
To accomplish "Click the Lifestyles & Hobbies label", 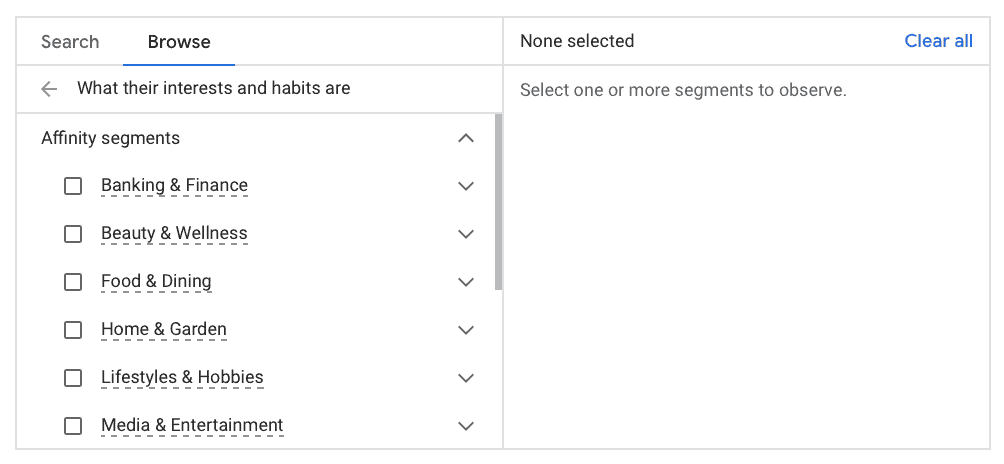I will click(182, 378).
